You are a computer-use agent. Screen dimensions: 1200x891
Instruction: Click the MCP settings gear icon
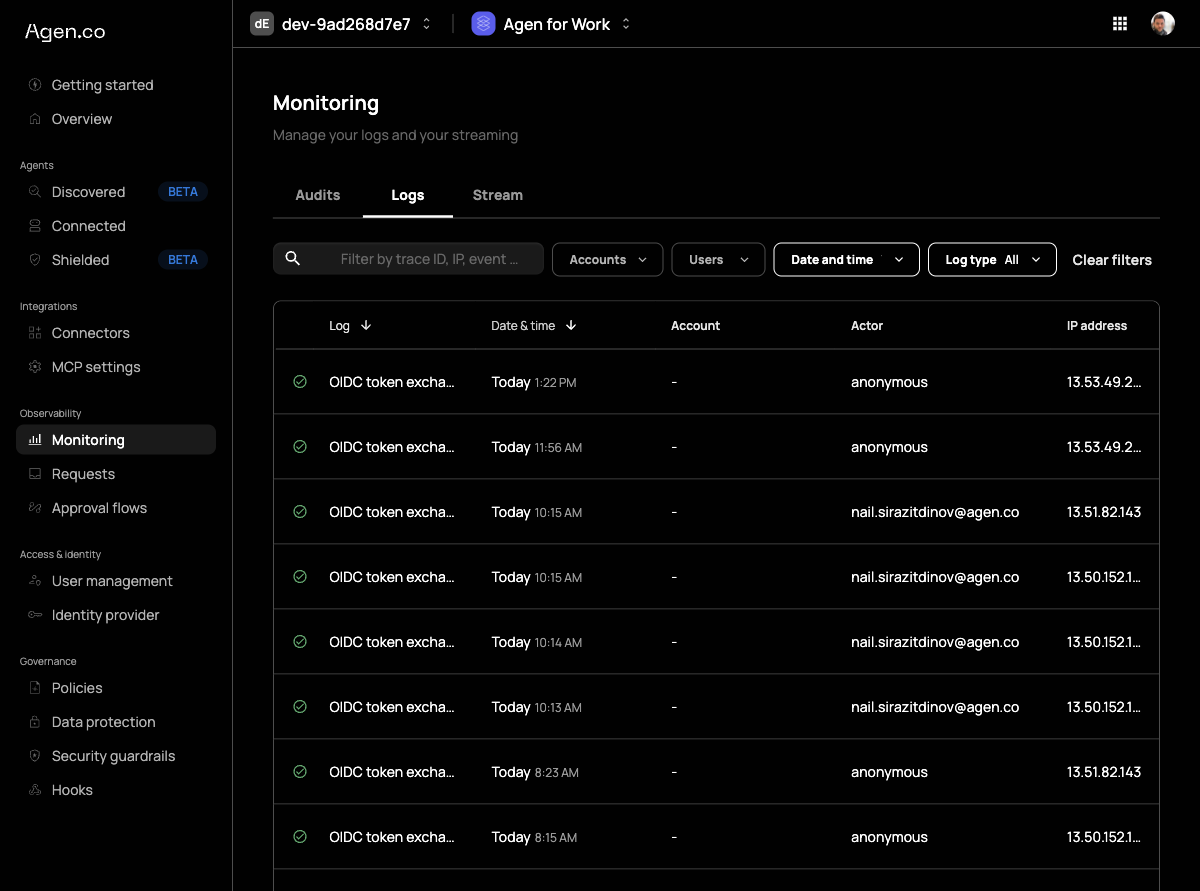[35, 367]
